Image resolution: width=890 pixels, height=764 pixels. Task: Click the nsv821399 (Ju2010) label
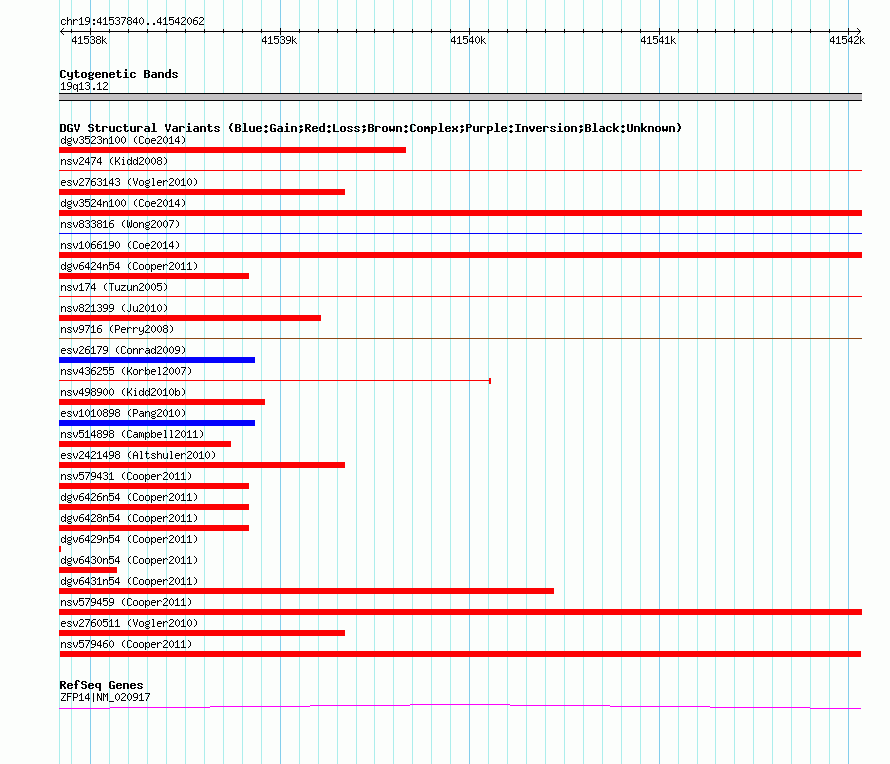click(x=114, y=308)
